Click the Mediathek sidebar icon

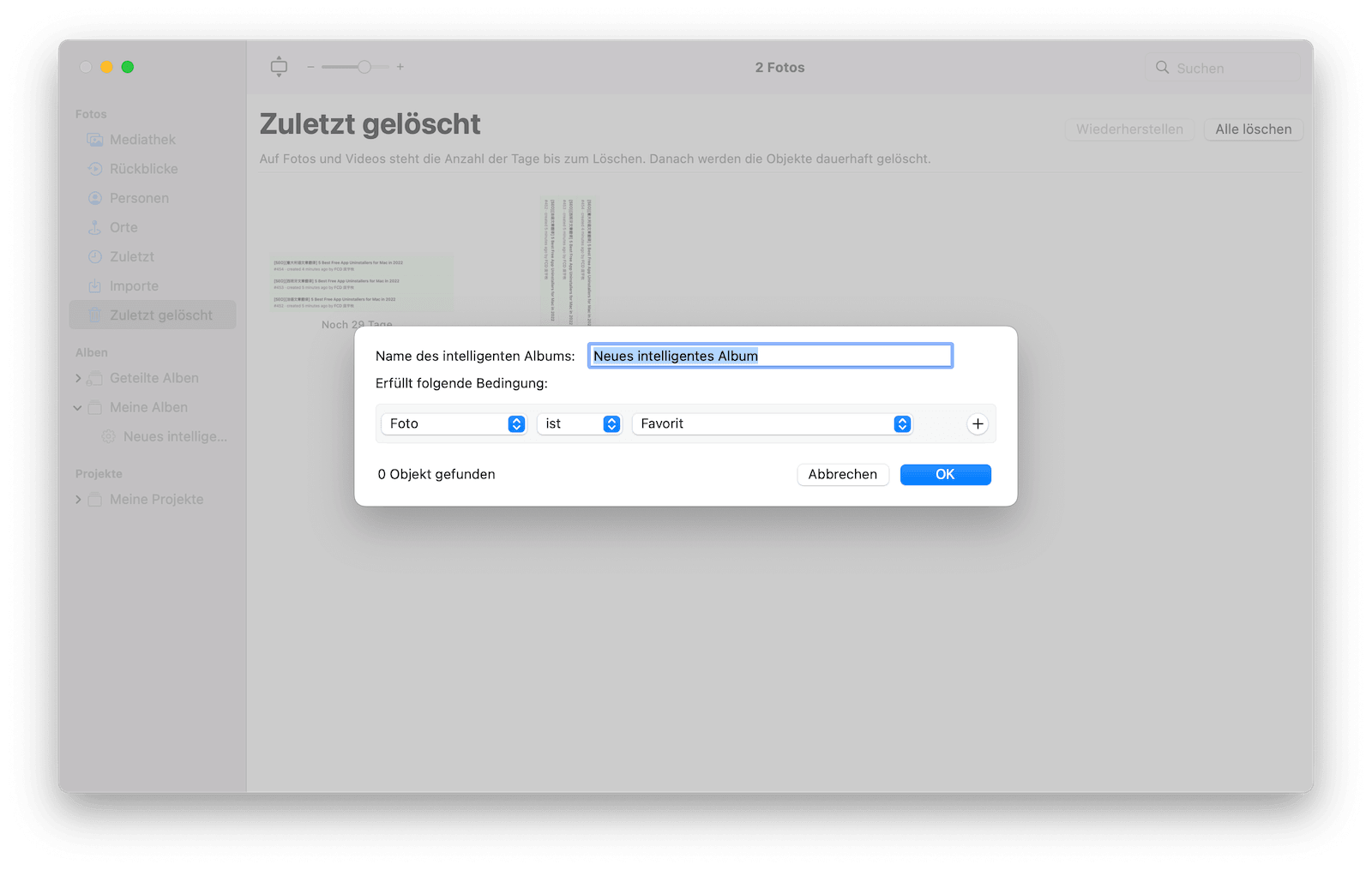click(x=95, y=140)
